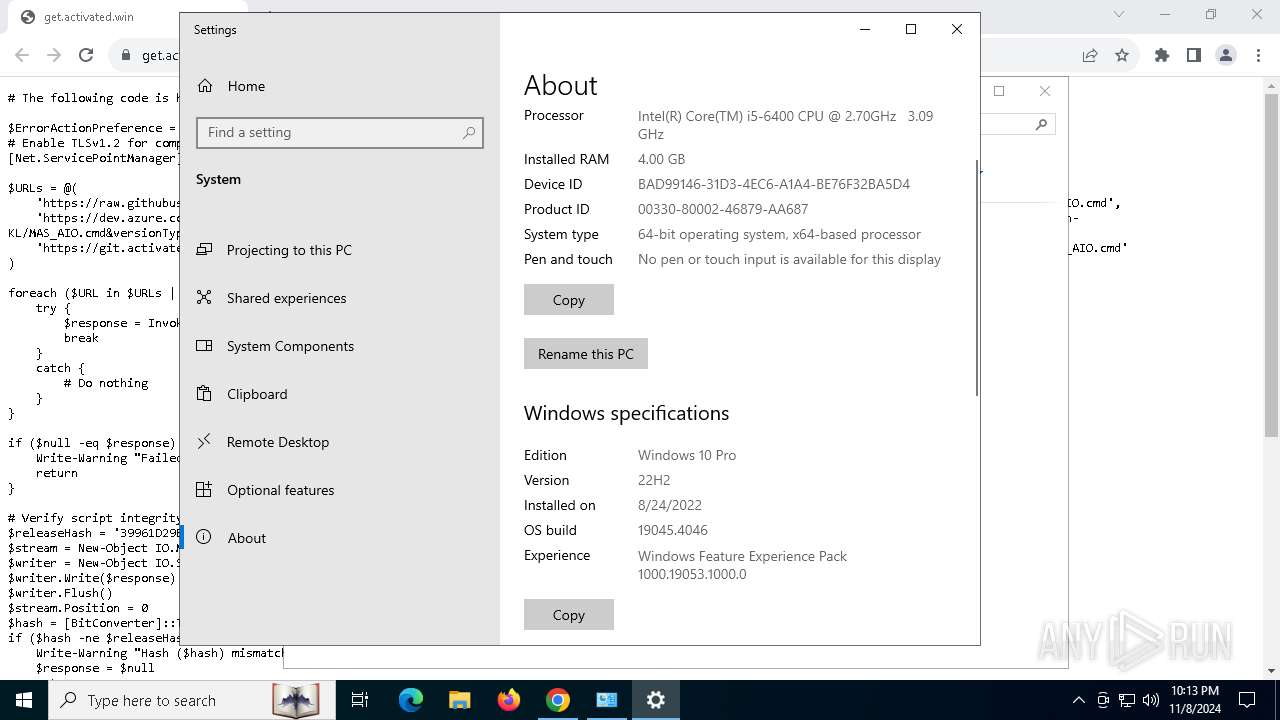Click the OS build value 19045.4046
Viewport: 1280px width, 720px height.
[x=673, y=530]
